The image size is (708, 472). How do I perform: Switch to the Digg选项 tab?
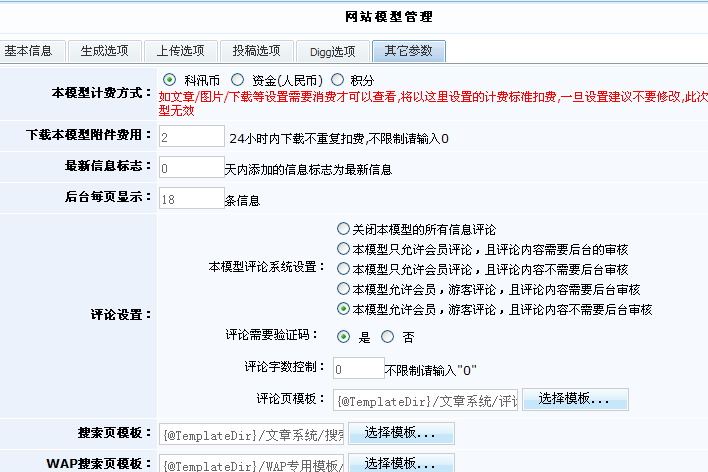click(331, 51)
